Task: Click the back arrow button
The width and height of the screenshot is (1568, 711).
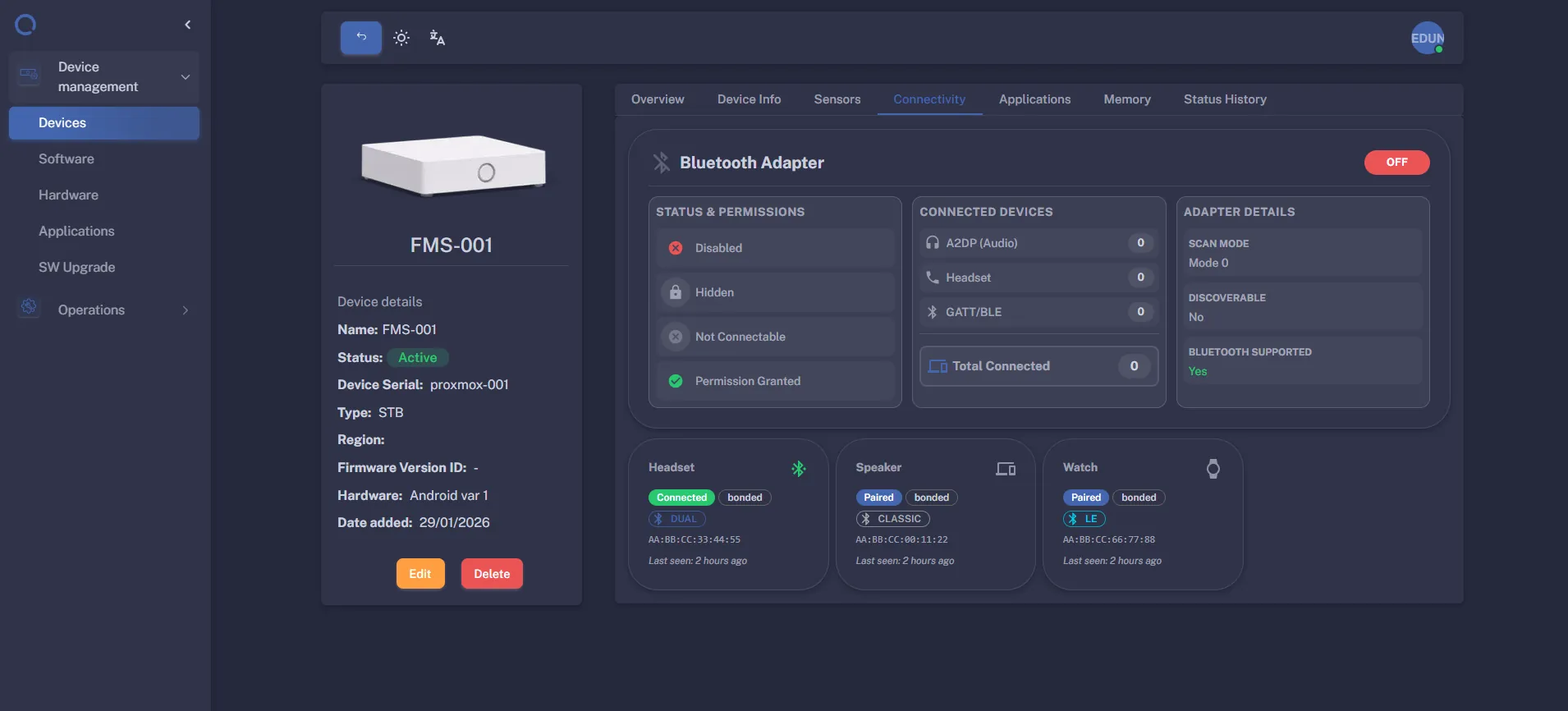Action: click(x=361, y=38)
